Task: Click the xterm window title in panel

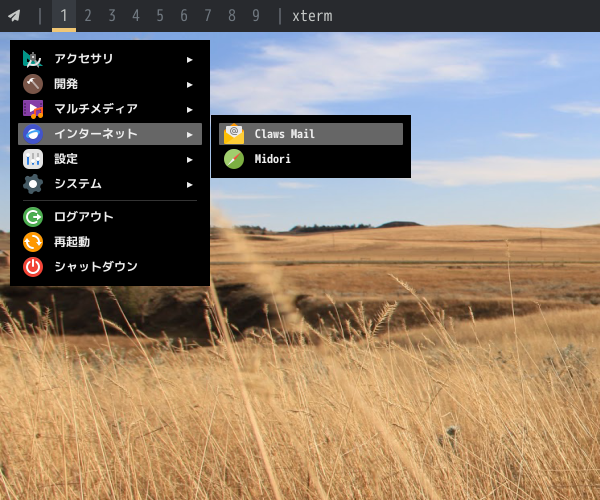Action: point(312,16)
